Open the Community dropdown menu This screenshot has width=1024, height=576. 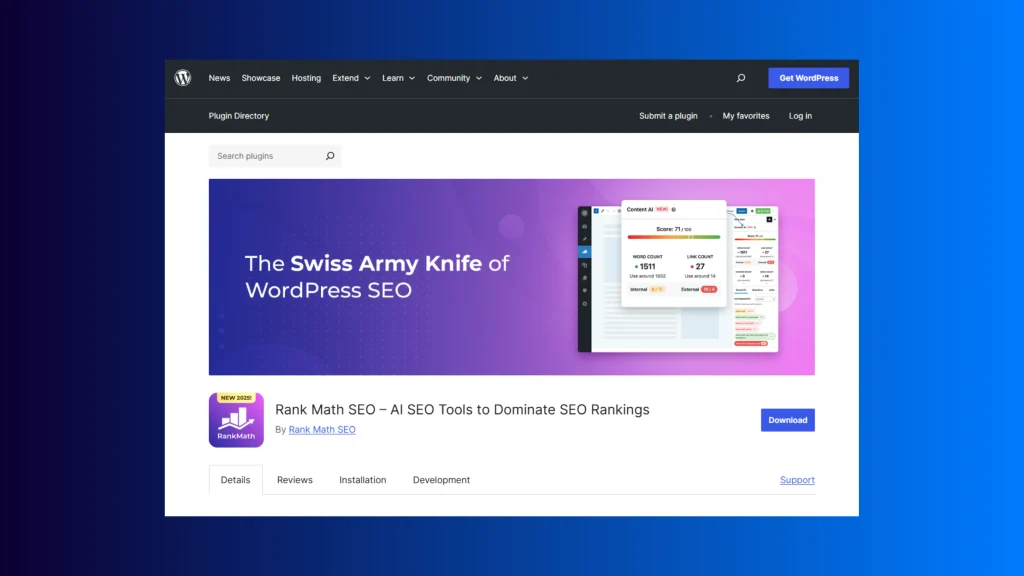[454, 78]
